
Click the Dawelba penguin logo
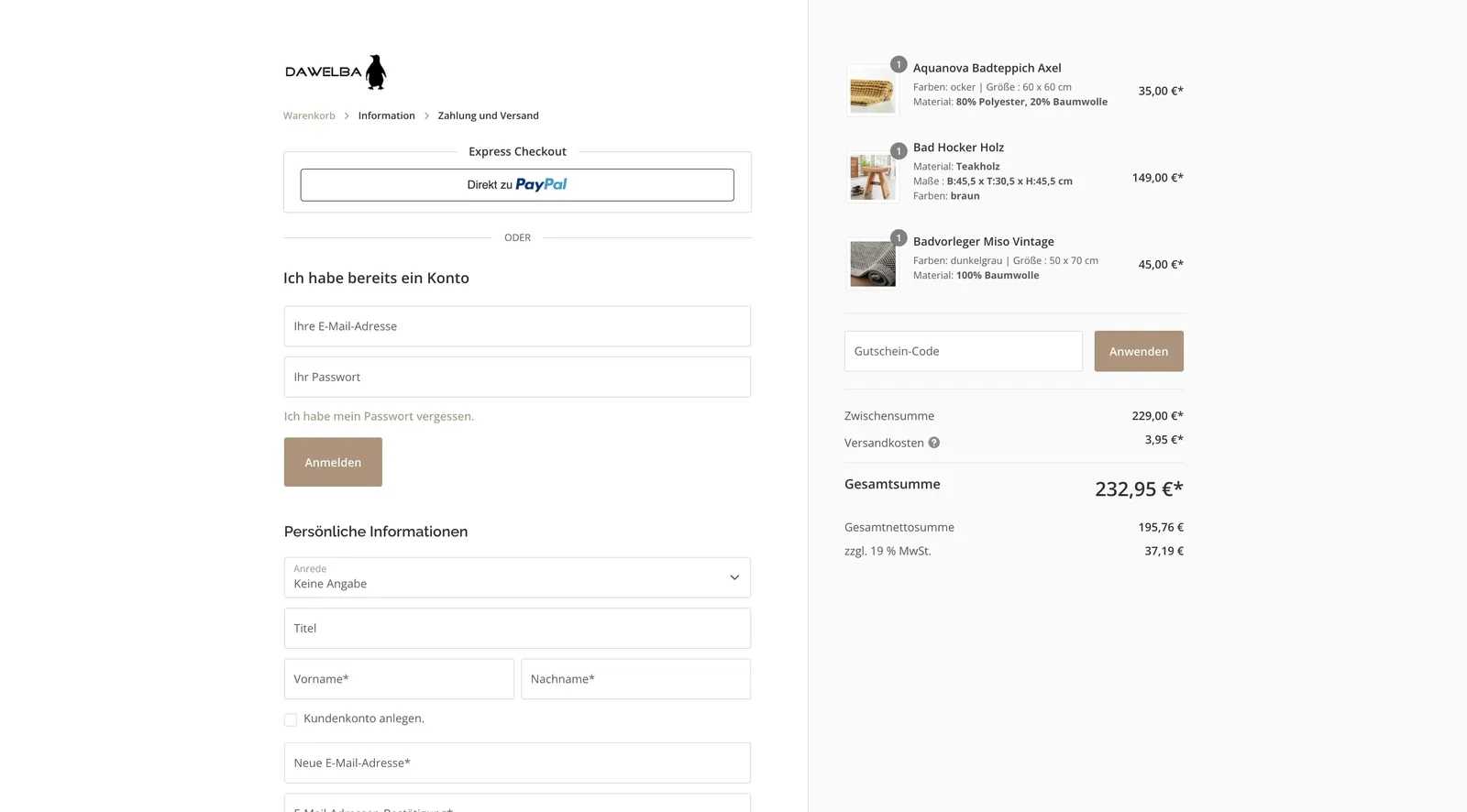pos(336,71)
